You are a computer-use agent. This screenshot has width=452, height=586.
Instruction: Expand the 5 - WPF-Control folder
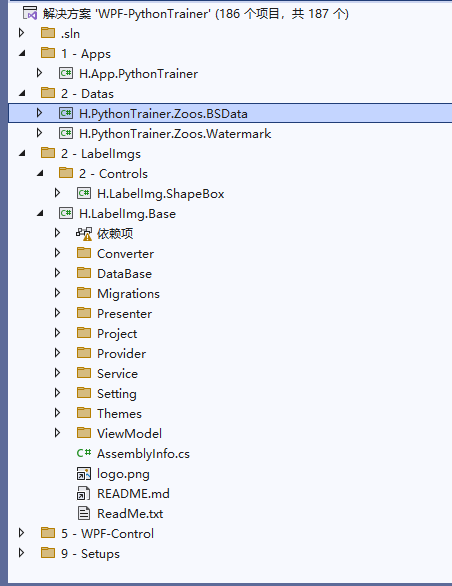(x=22, y=533)
